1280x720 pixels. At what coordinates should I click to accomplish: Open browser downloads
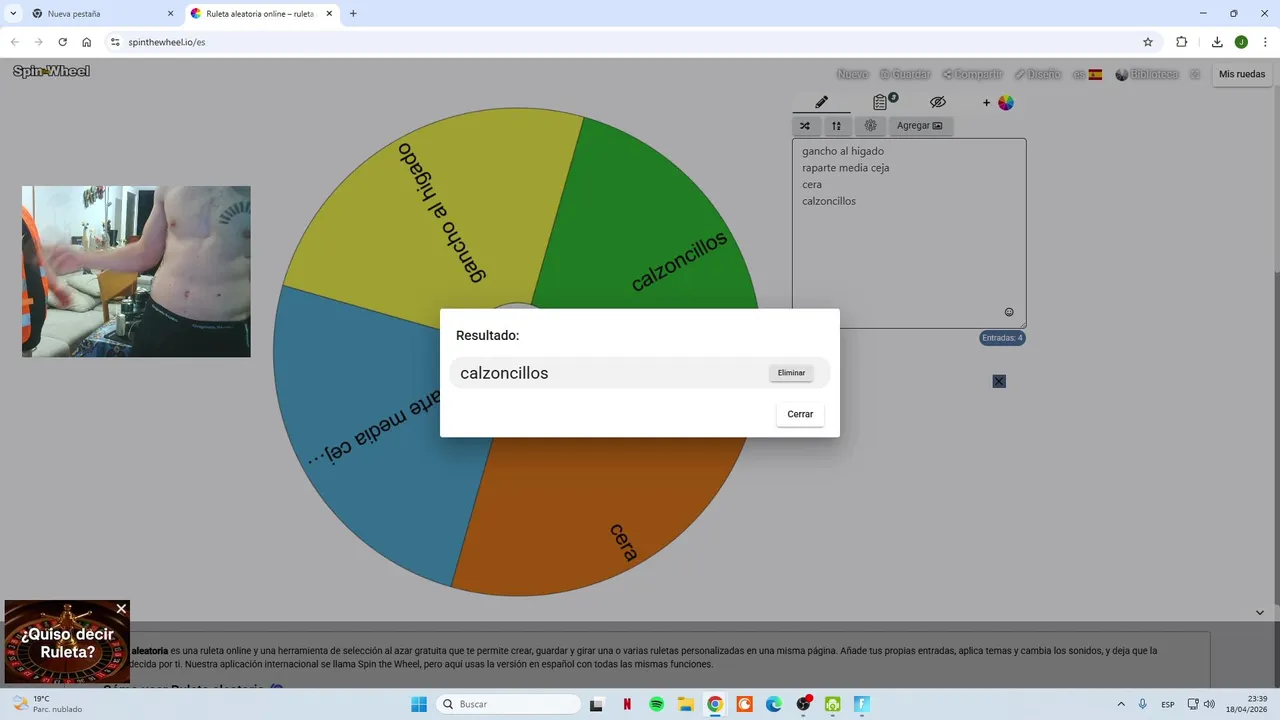[1217, 42]
